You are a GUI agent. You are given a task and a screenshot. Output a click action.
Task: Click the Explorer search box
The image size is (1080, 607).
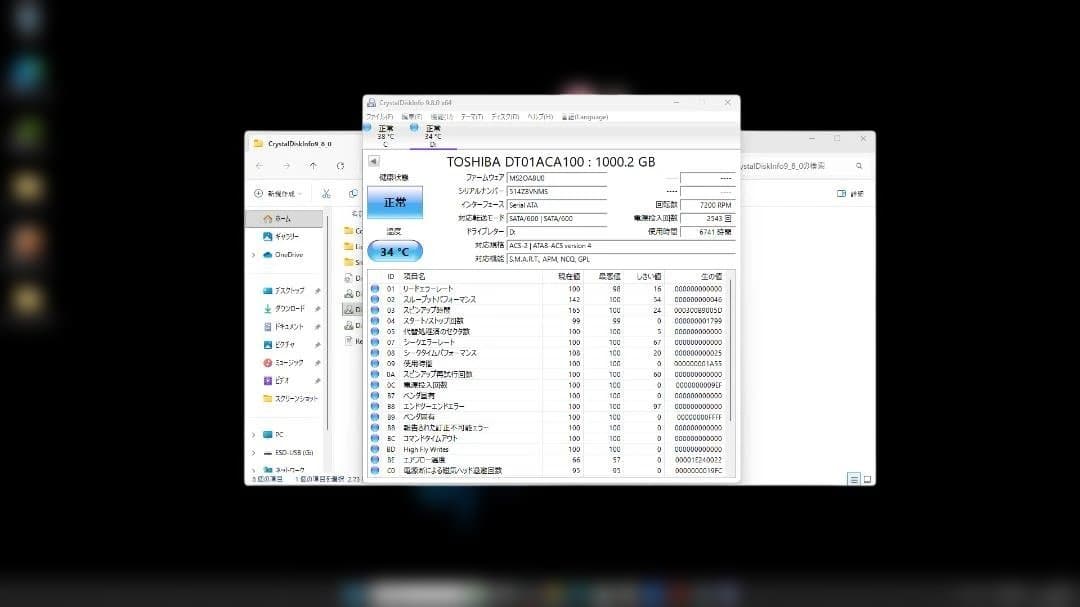(803, 166)
